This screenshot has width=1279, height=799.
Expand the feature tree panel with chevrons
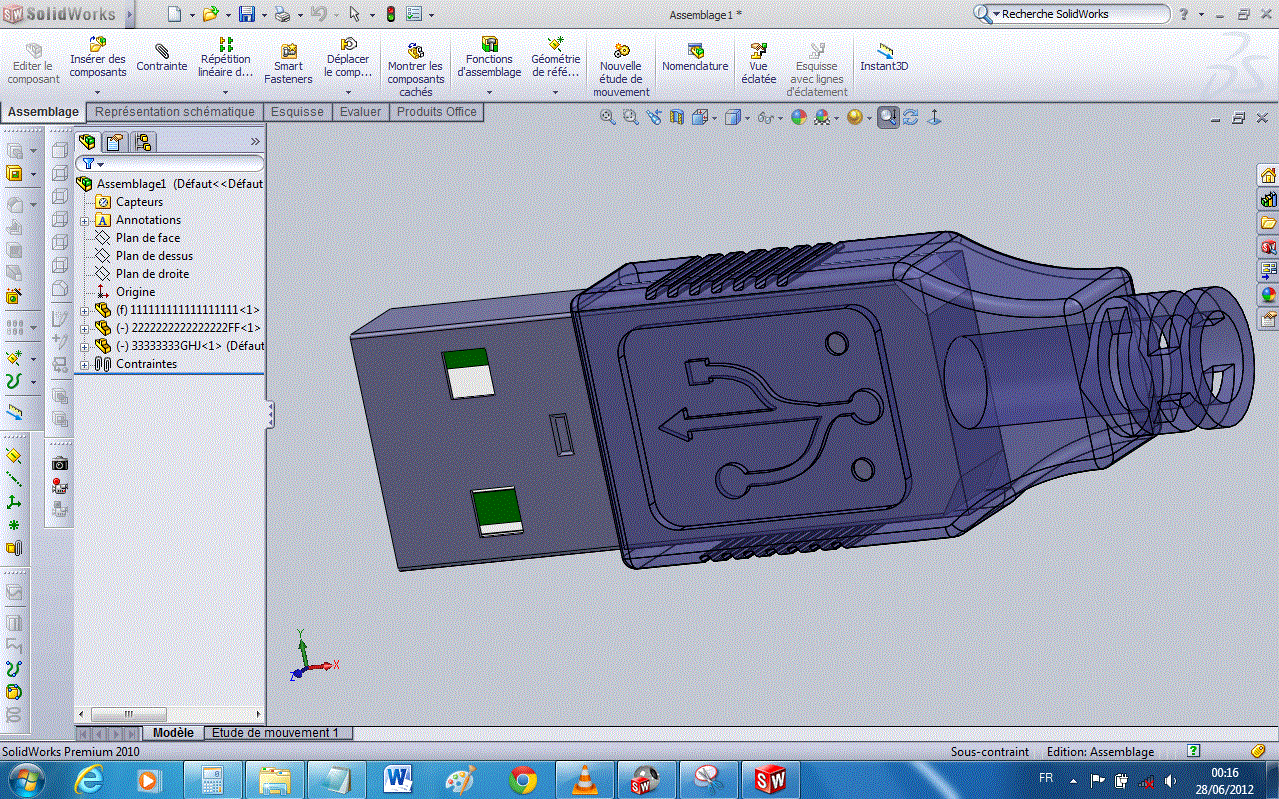click(x=255, y=142)
